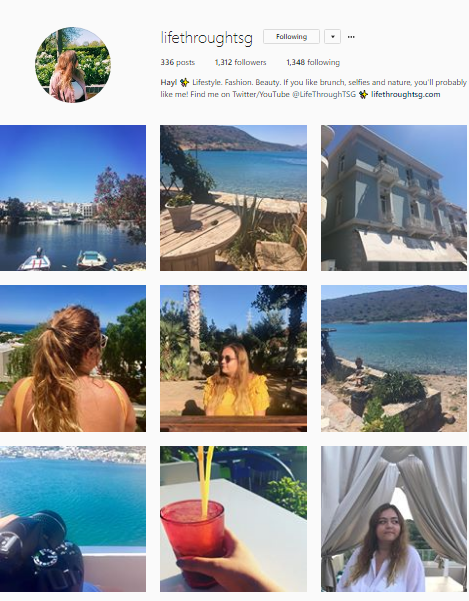
Task: Open the three-dot options menu
Action: pyautogui.click(x=351, y=37)
